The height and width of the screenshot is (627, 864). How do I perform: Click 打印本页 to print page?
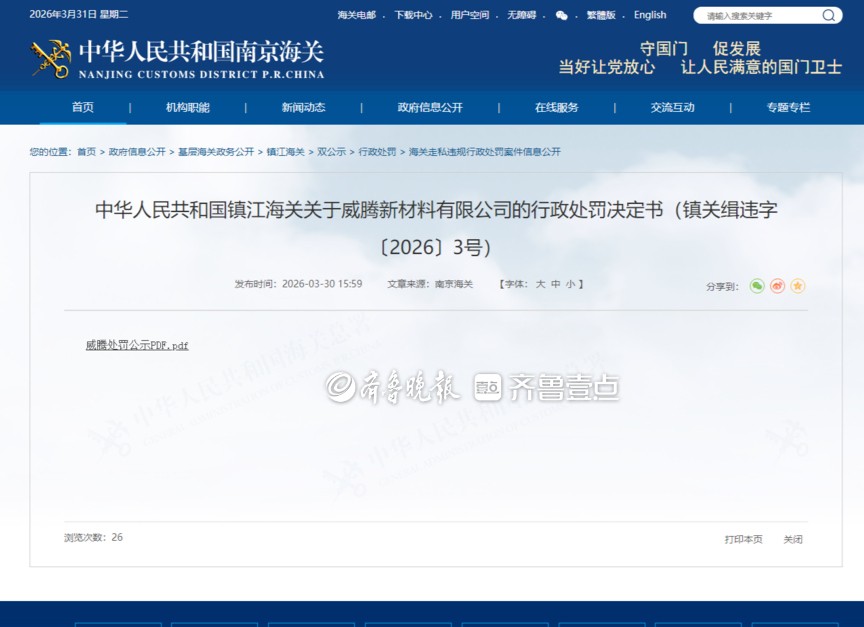(743, 539)
